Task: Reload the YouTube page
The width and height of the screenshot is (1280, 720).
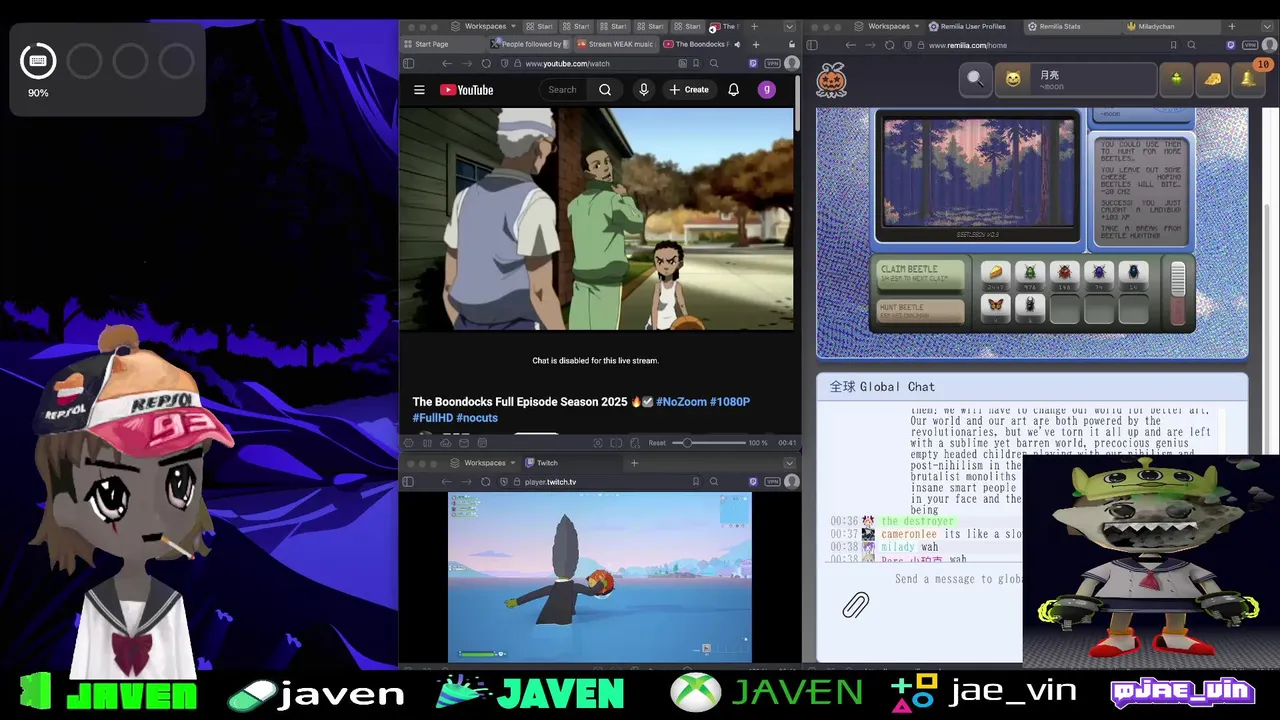Action: pyautogui.click(x=486, y=63)
